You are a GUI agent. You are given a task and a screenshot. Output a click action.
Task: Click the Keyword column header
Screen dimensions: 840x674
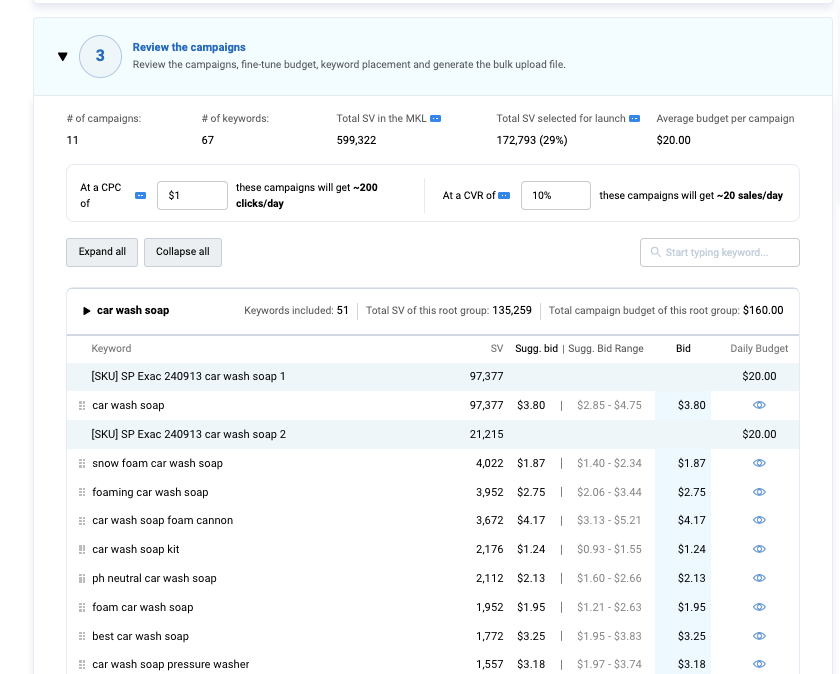(111, 348)
